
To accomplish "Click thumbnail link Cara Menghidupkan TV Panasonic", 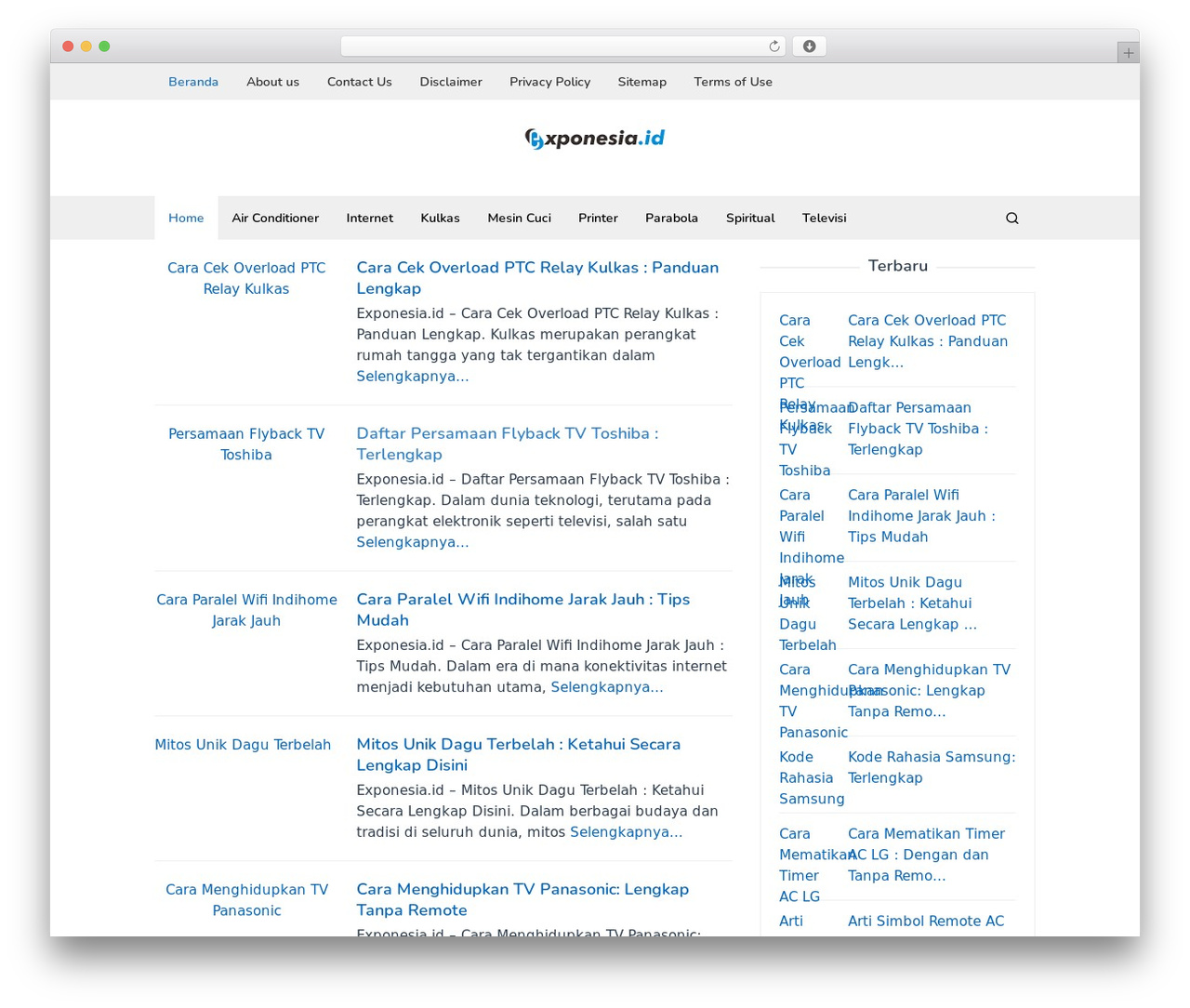I will pyautogui.click(x=246, y=900).
